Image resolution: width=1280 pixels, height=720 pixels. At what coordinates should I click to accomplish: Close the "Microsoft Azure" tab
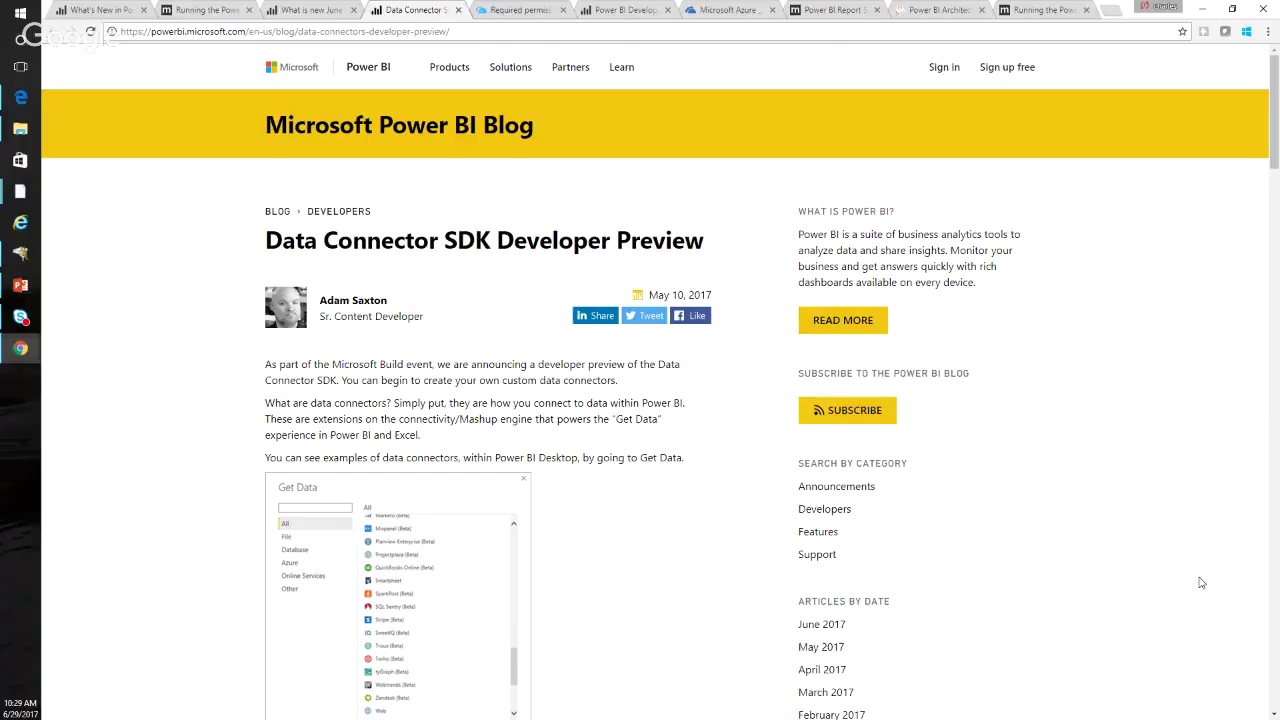[772, 10]
